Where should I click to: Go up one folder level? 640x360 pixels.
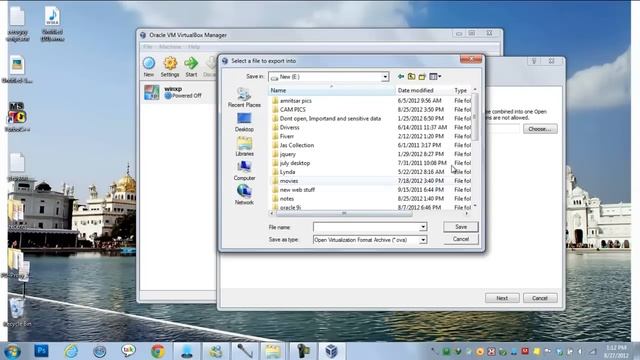coord(411,76)
